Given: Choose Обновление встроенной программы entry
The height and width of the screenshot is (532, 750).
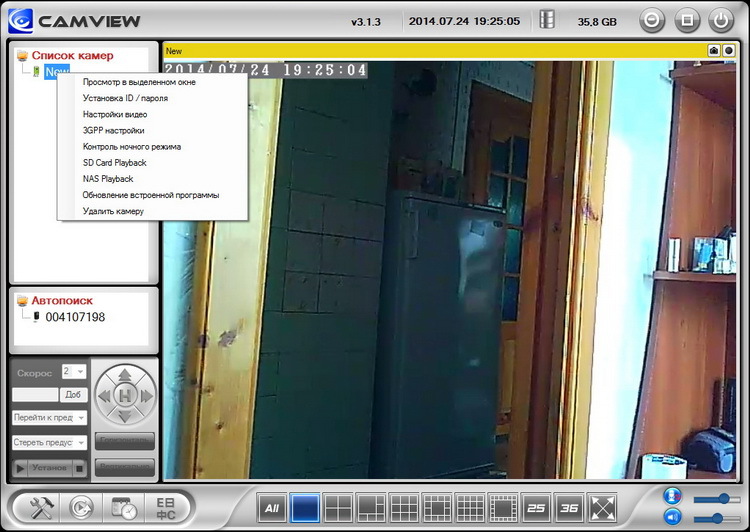Looking at the screenshot, I should [x=151, y=195].
